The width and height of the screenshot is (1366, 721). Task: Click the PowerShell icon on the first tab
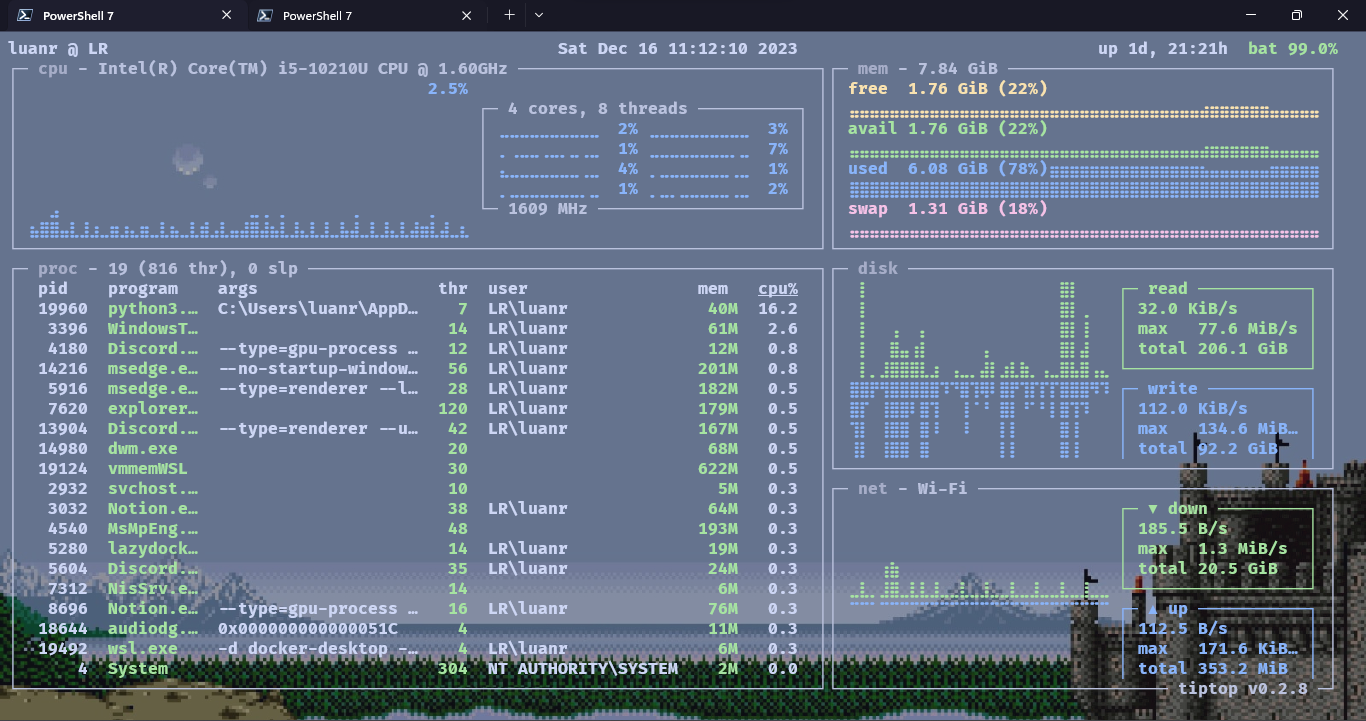point(23,15)
